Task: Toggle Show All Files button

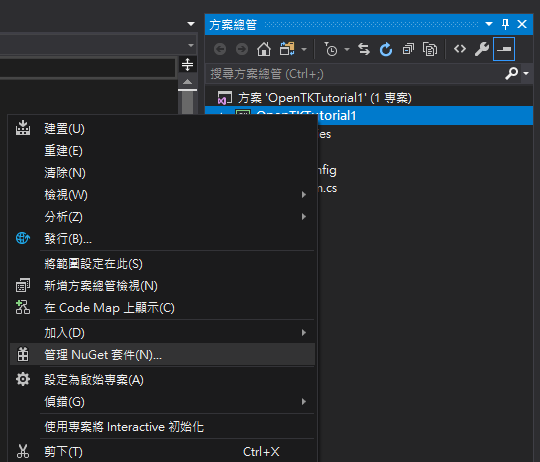Action: pyautogui.click(x=430, y=49)
